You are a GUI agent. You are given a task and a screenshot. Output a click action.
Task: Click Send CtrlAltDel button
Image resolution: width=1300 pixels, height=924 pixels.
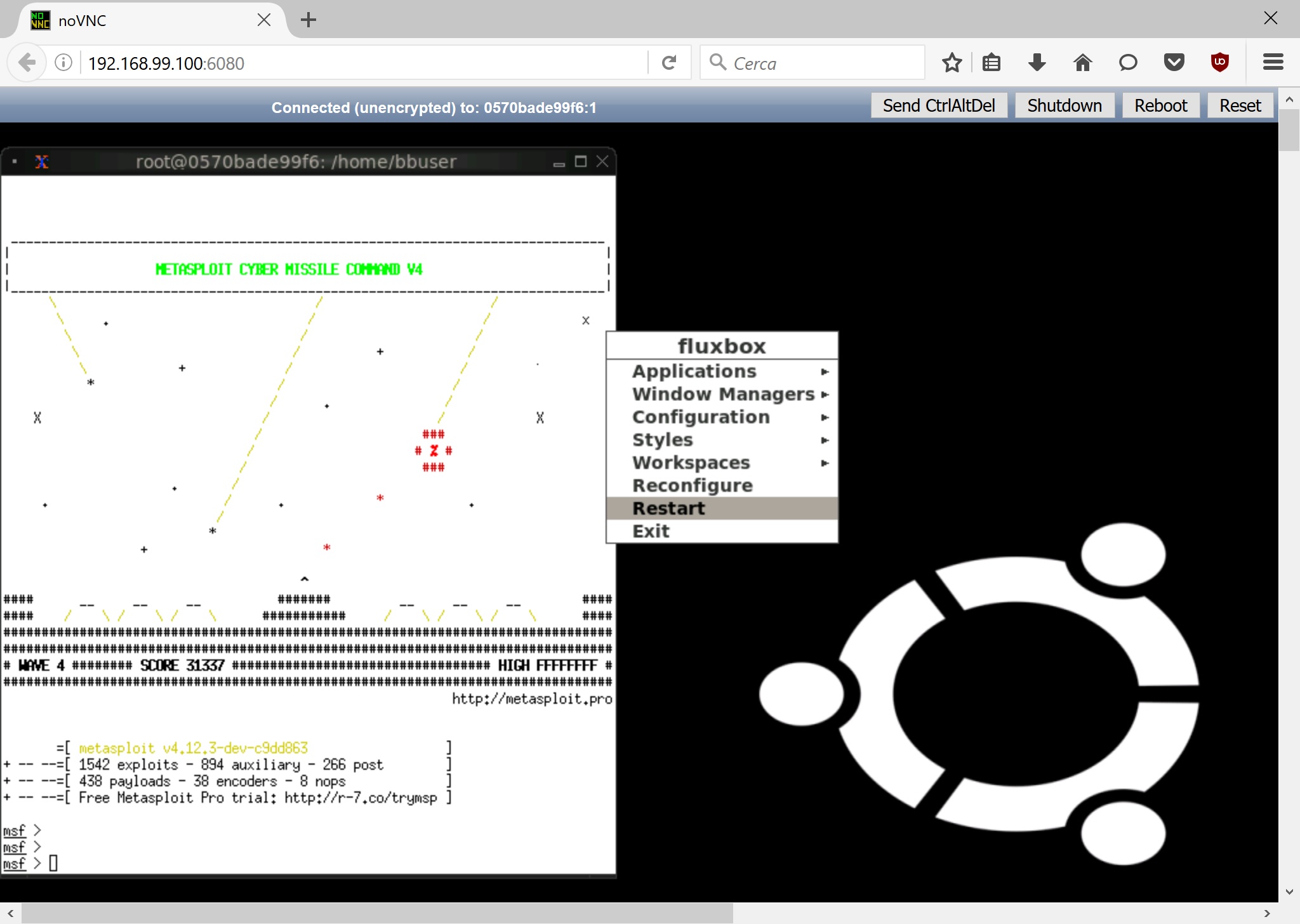[939, 105]
